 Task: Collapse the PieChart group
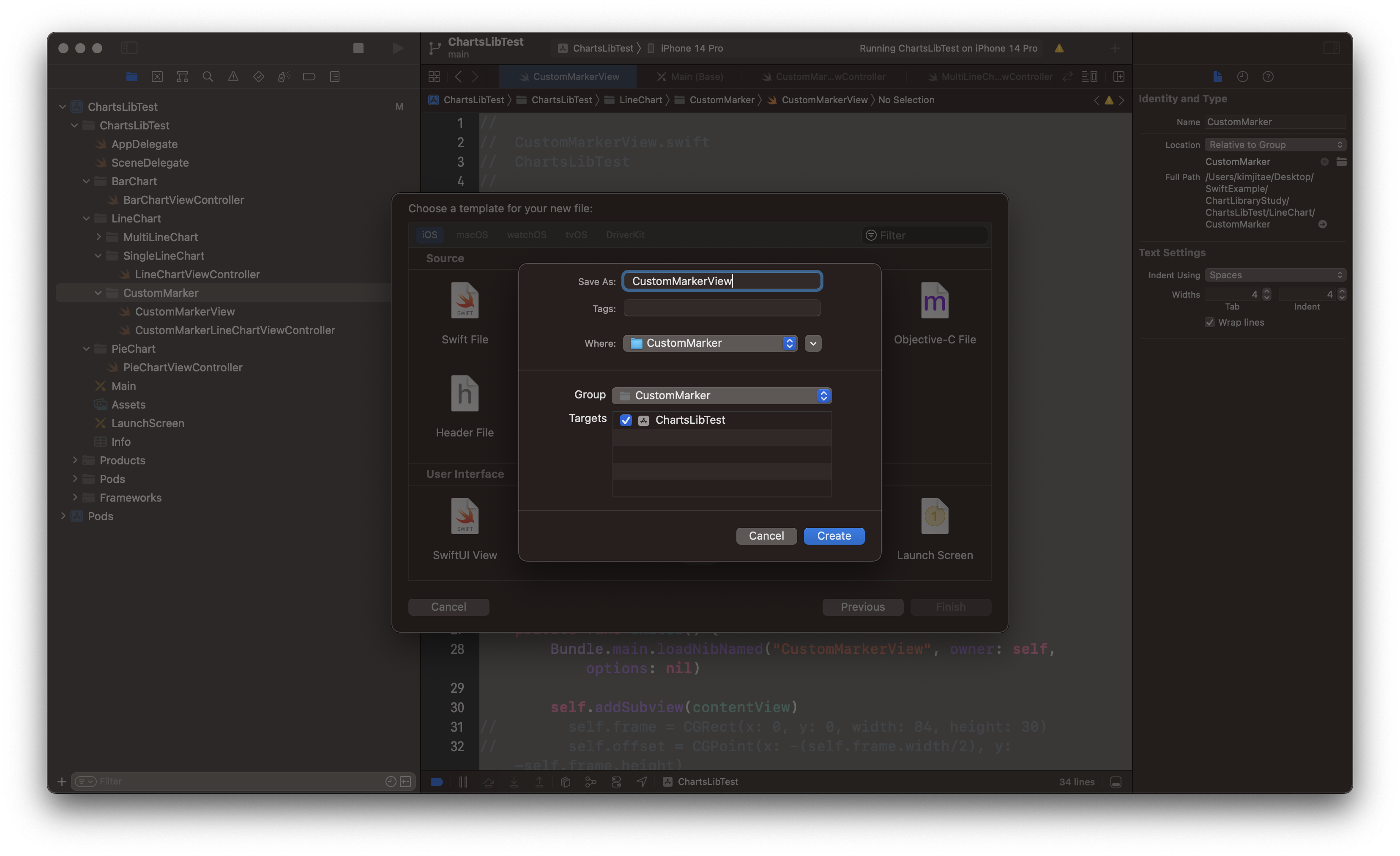(86, 348)
